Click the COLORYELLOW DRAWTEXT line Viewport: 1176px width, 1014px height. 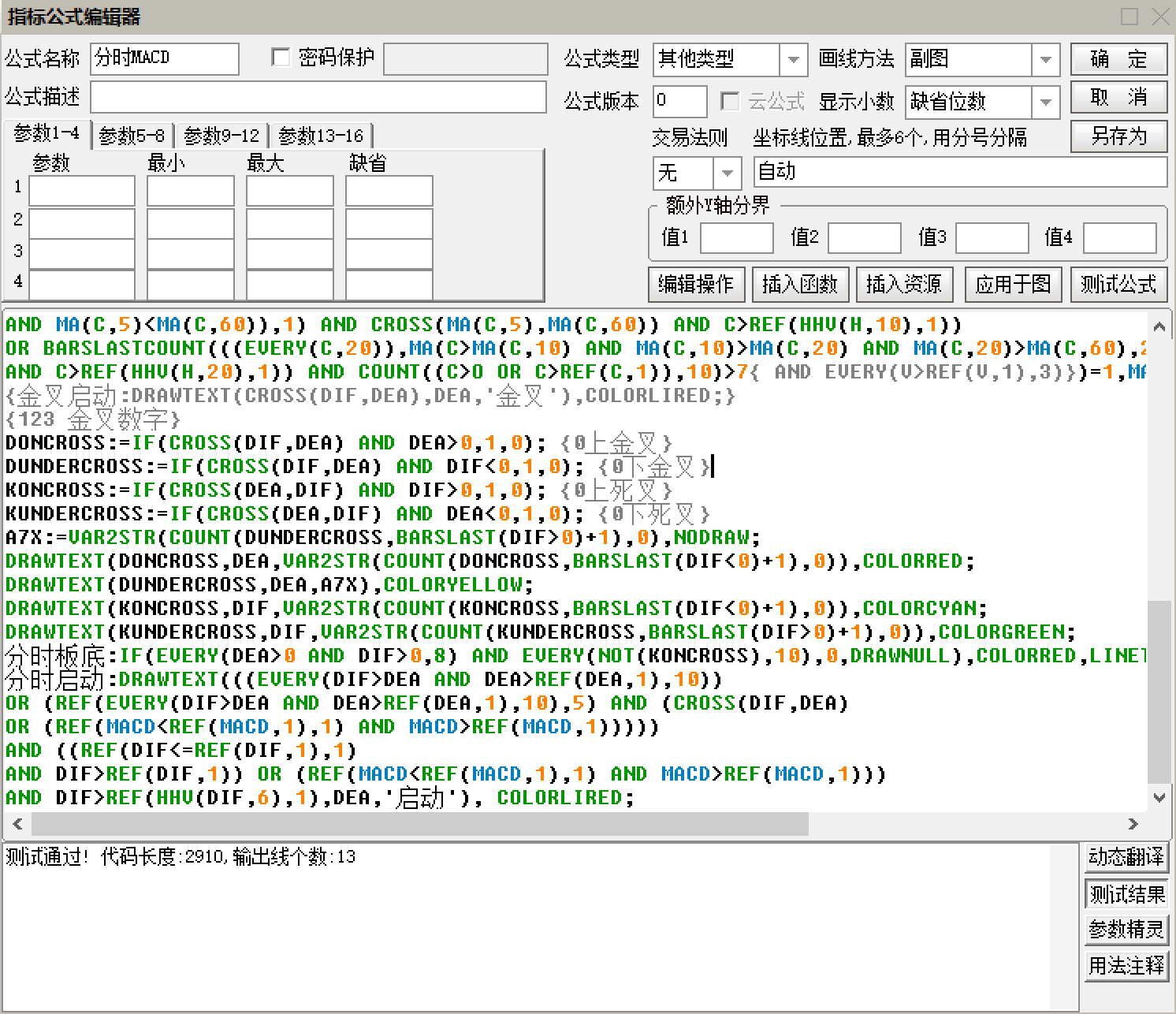pyautogui.click(x=270, y=585)
